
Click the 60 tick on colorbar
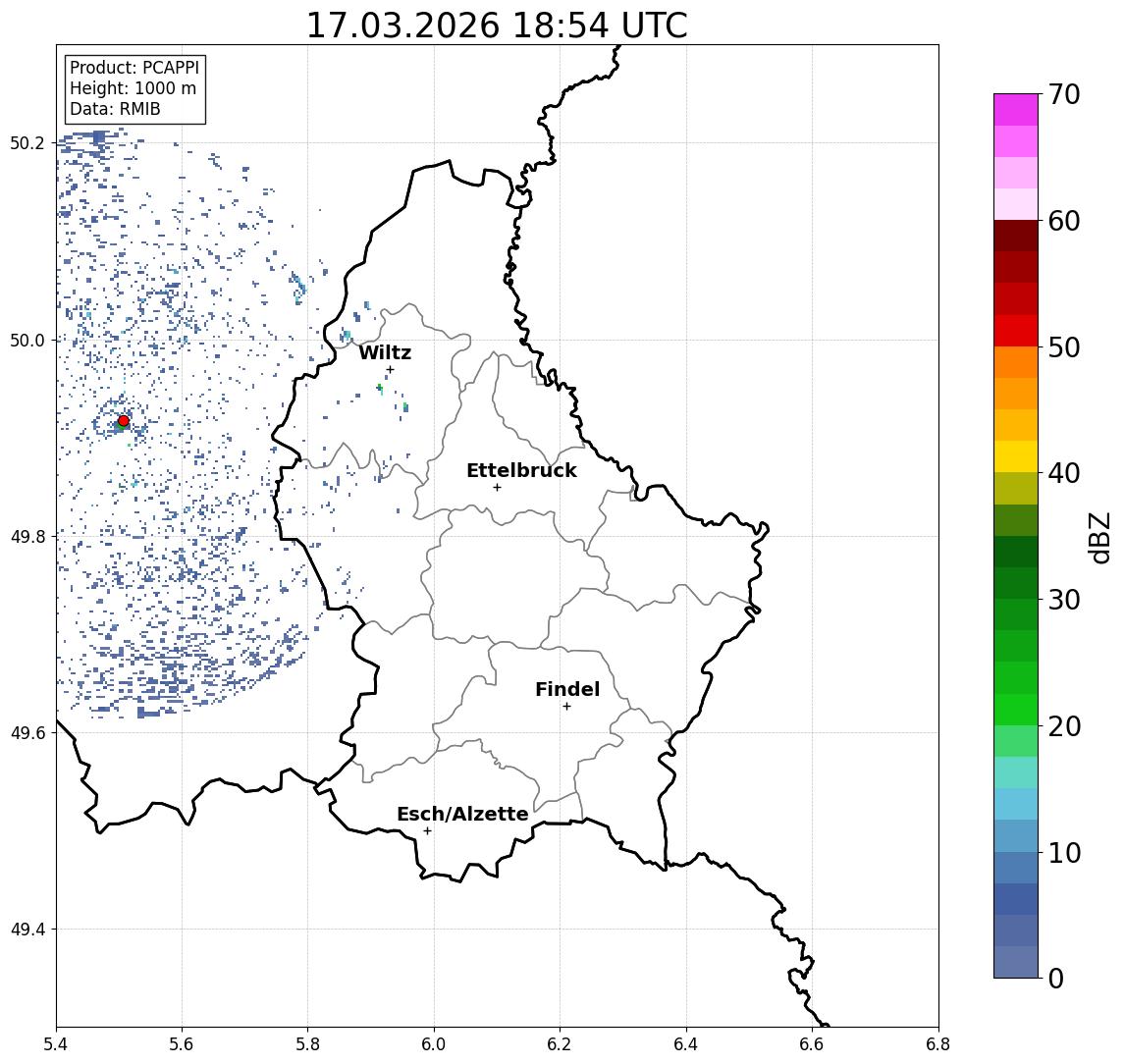point(1064,221)
